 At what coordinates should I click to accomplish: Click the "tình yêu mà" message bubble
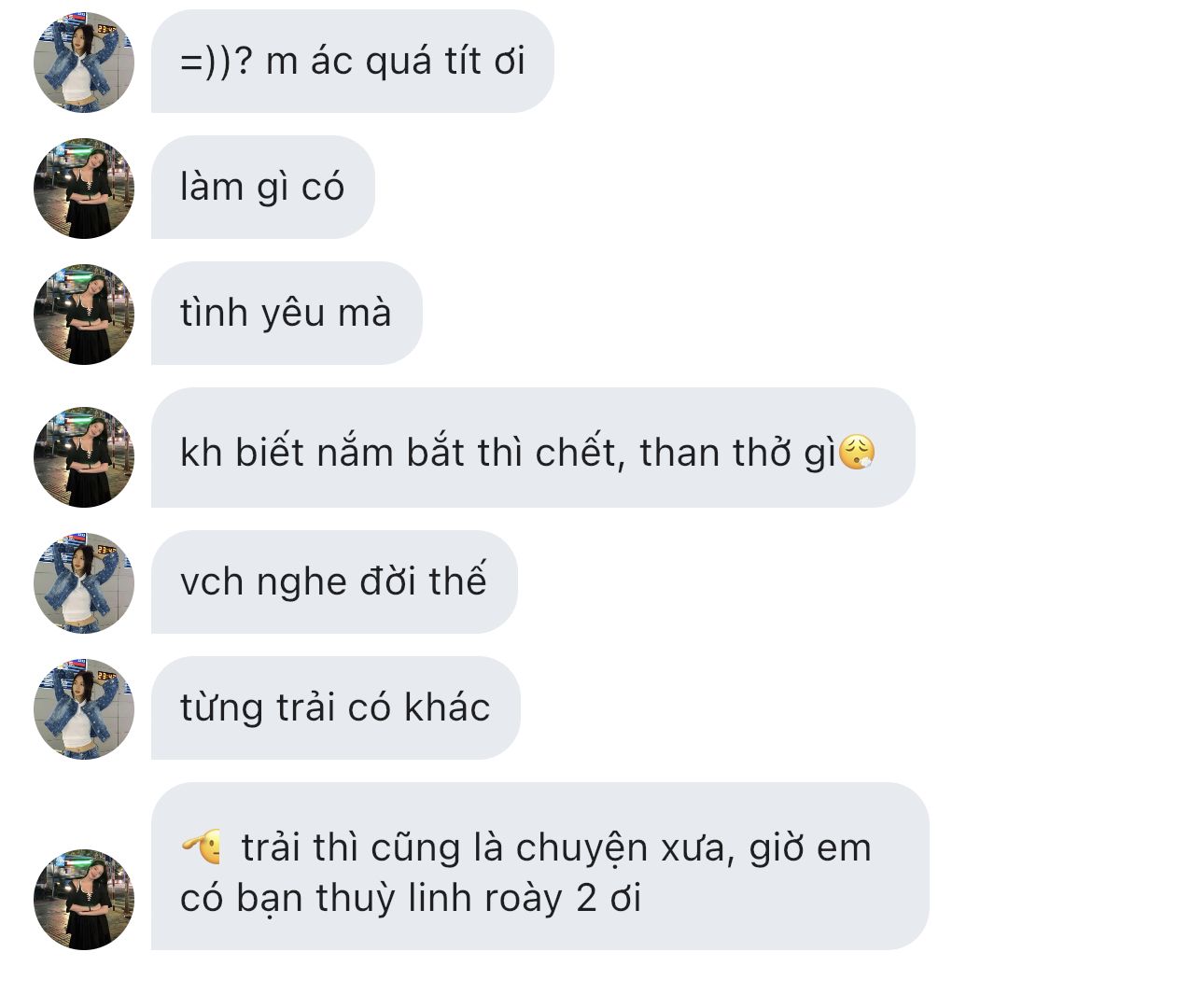pyautogui.click(x=287, y=314)
